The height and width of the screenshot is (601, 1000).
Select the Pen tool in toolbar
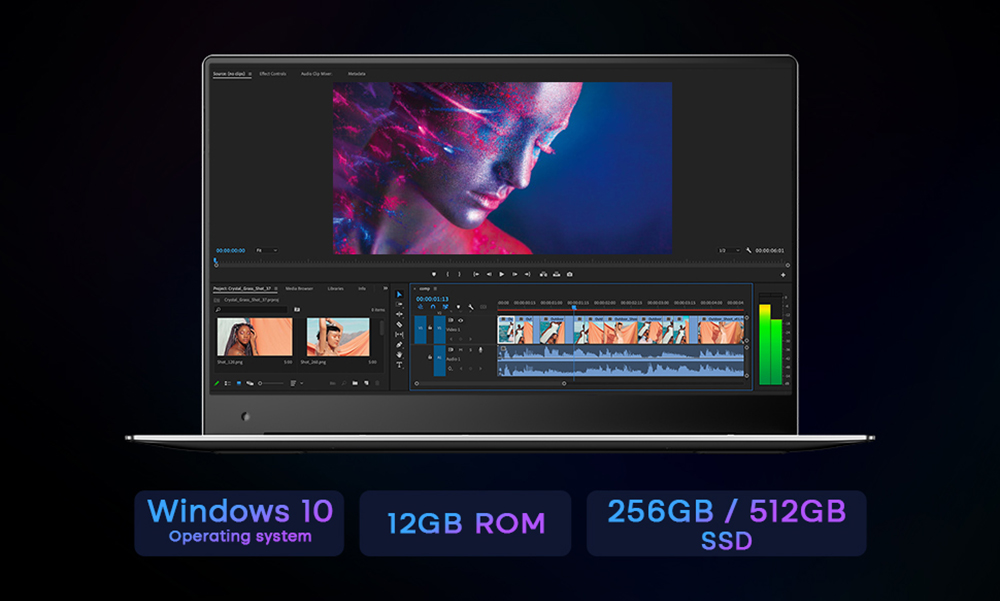[399, 344]
